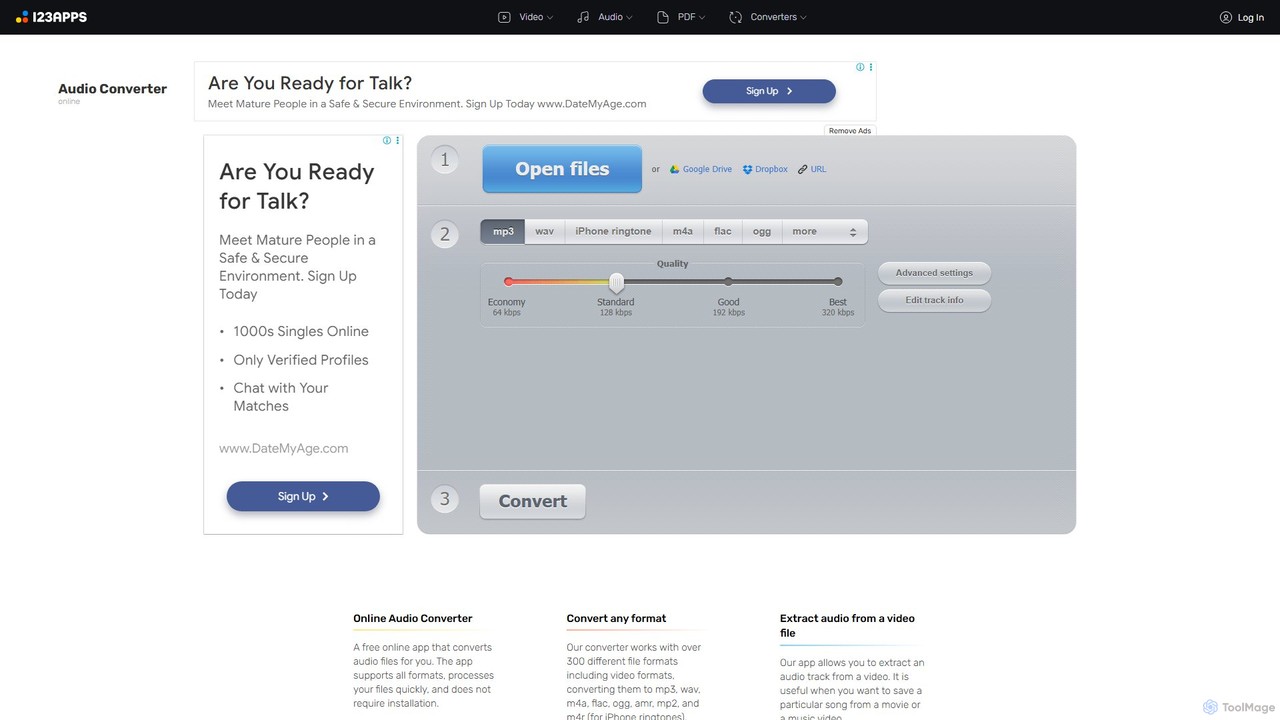The width and height of the screenshot is (1280, 720).
Task: Click Sign Up in top banner ad
Action: pyautogui.click(x=769, y=91)
